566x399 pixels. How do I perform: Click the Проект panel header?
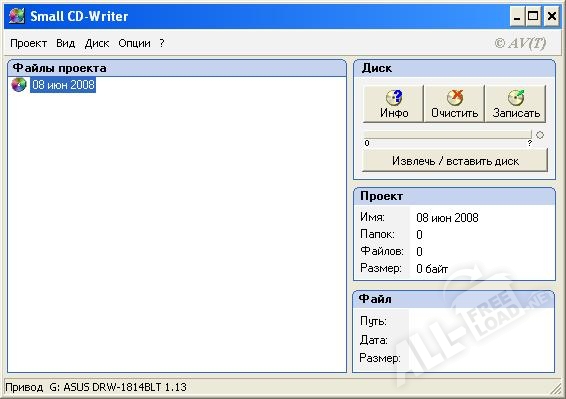coord(454,196)
